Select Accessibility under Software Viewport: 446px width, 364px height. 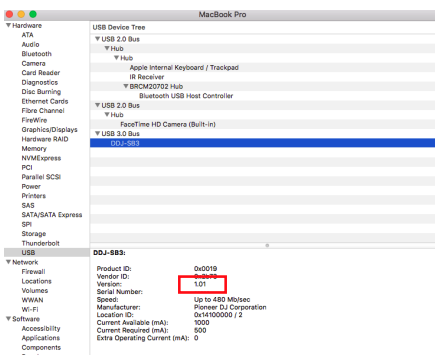click(41, 328)
